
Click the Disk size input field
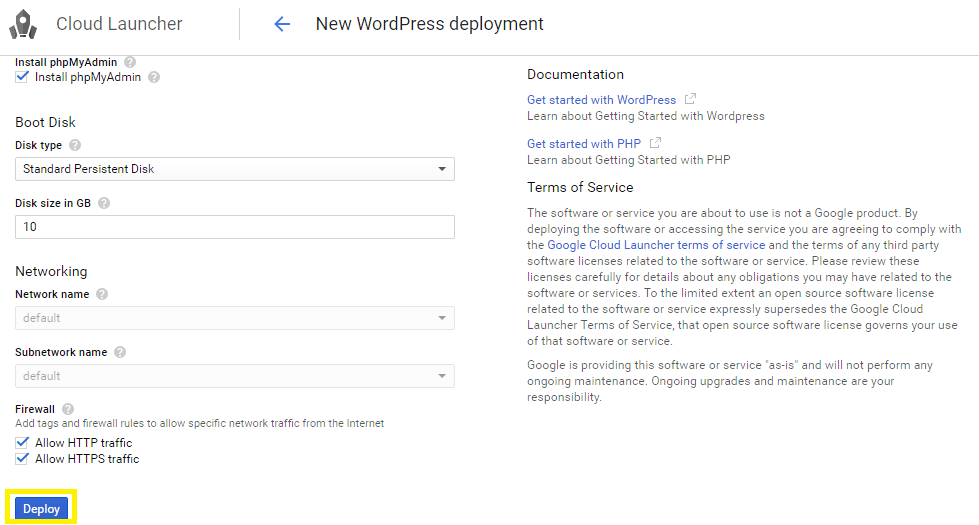pos(235,227)
